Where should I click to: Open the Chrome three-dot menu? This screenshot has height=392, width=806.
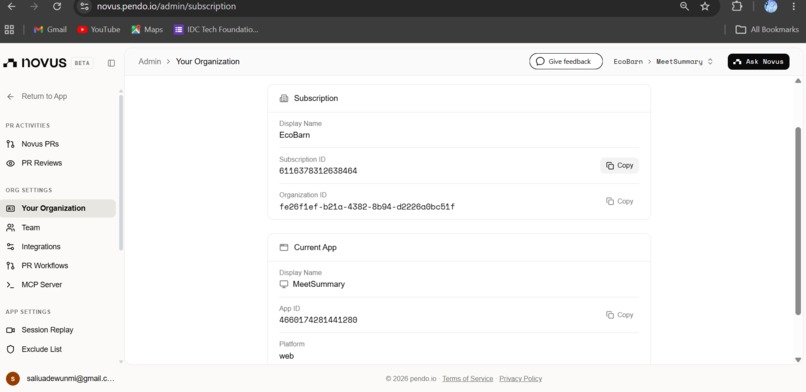[x=795, y=7]
